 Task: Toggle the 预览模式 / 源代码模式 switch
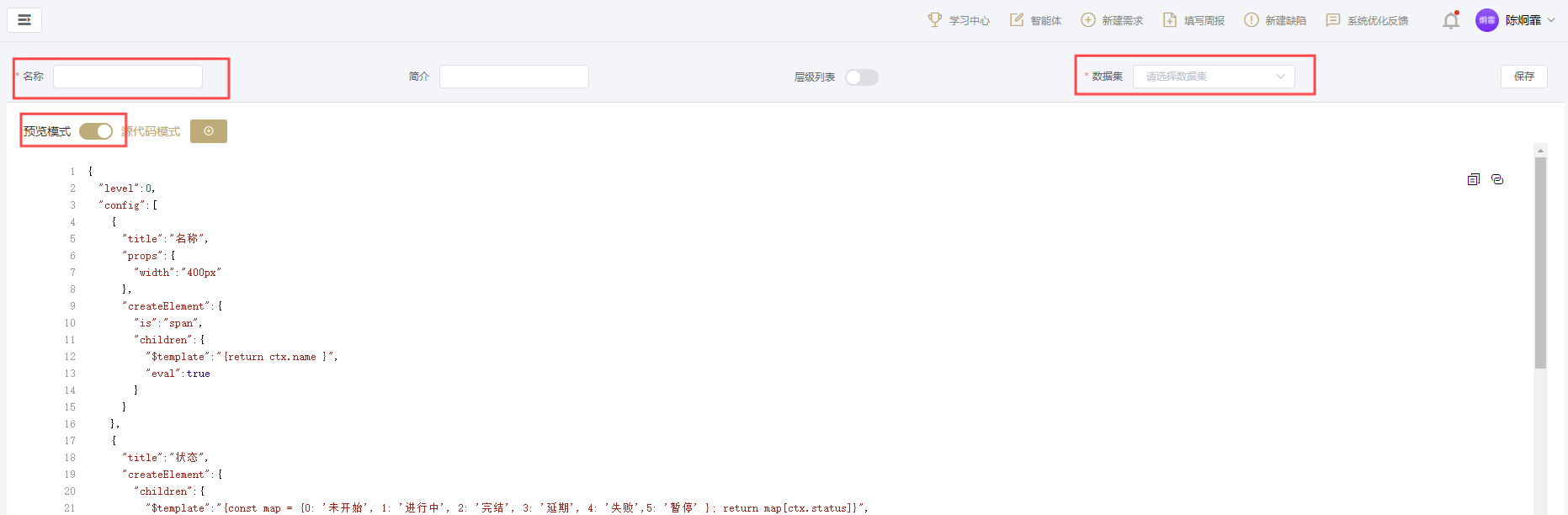coord(96,131)
